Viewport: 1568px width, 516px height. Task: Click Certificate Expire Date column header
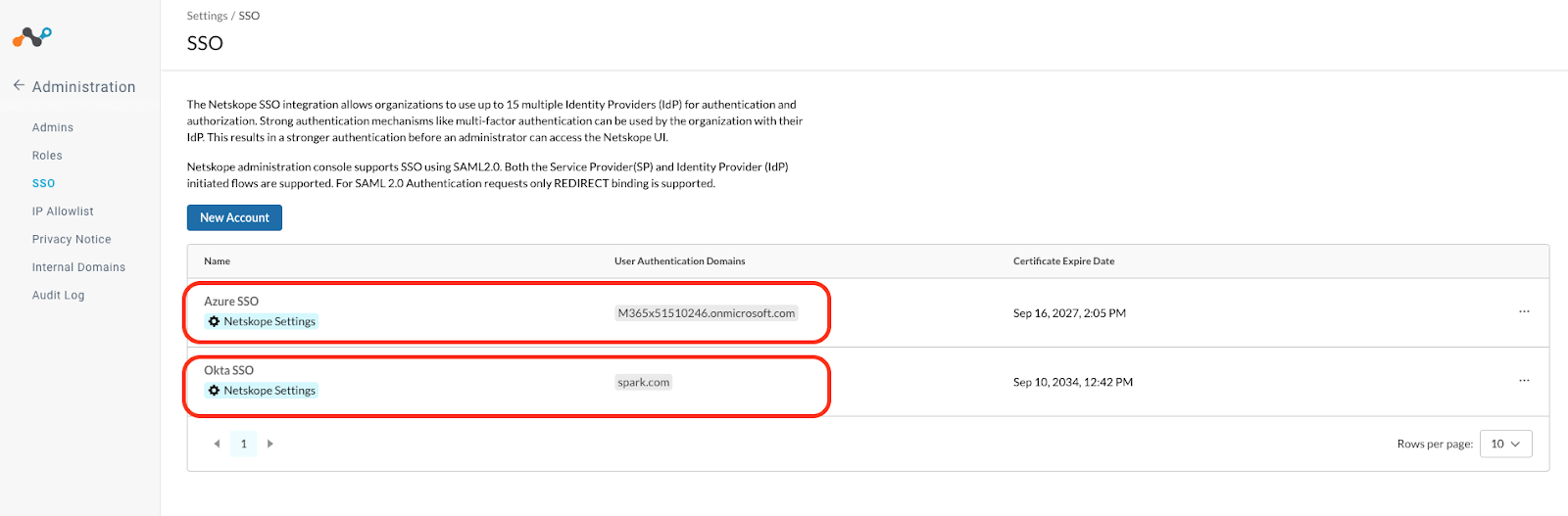coord(1063,261)
